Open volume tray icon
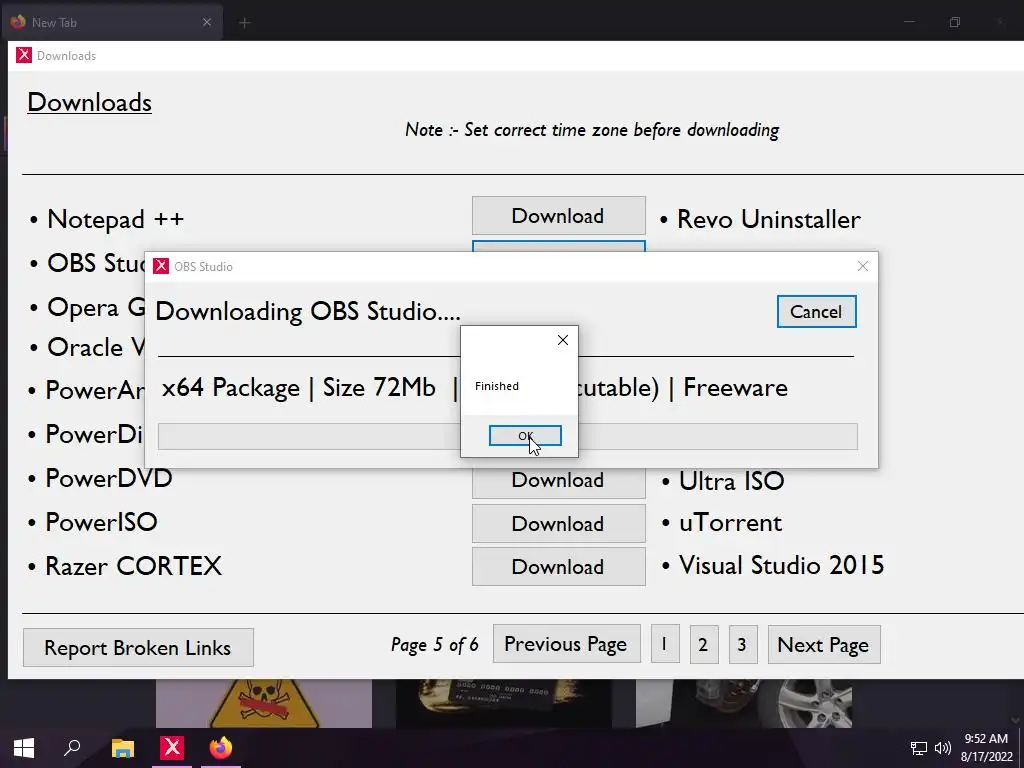 [x=942, y=748]
